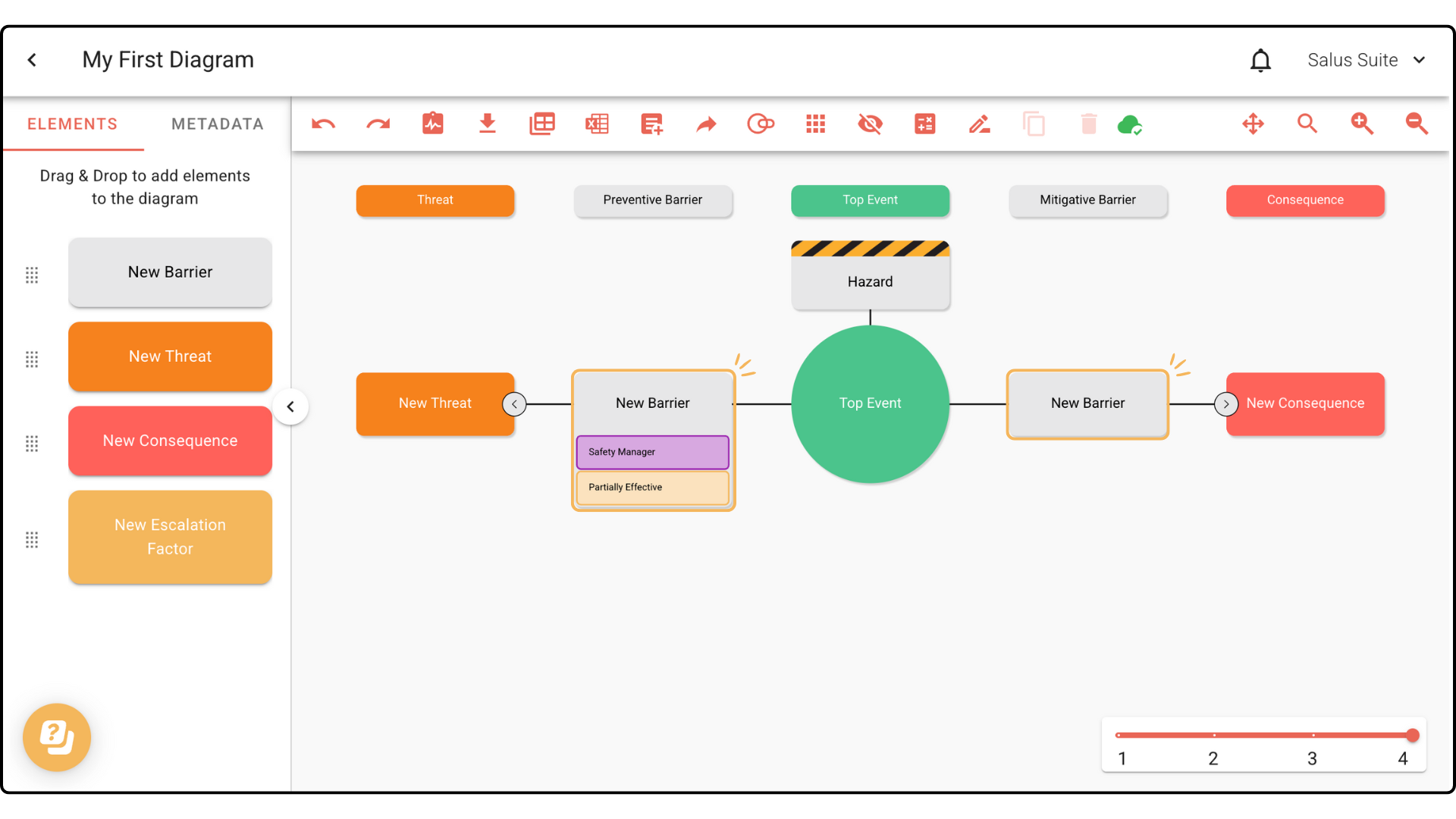Toggle the crossed-eye visibility icon
Screen dimensions: 1456x819
[x=870, y=124]
